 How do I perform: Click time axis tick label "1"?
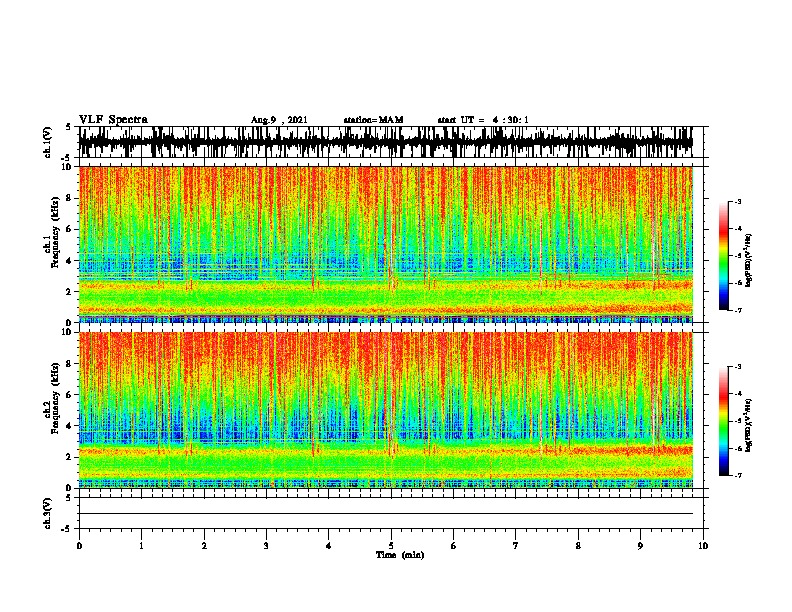pyautogui.click(x=141, y=546)
